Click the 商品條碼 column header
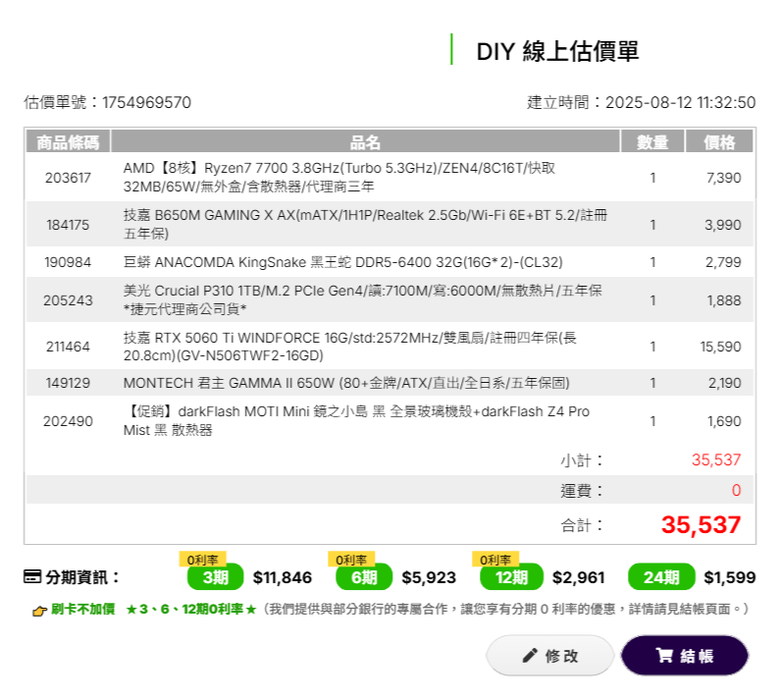This screenshot has height=700, width=780. 68,142
